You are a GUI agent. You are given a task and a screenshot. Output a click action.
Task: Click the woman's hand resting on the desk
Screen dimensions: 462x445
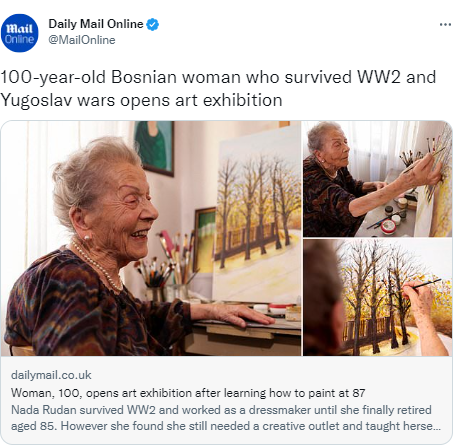pos(236,315)
